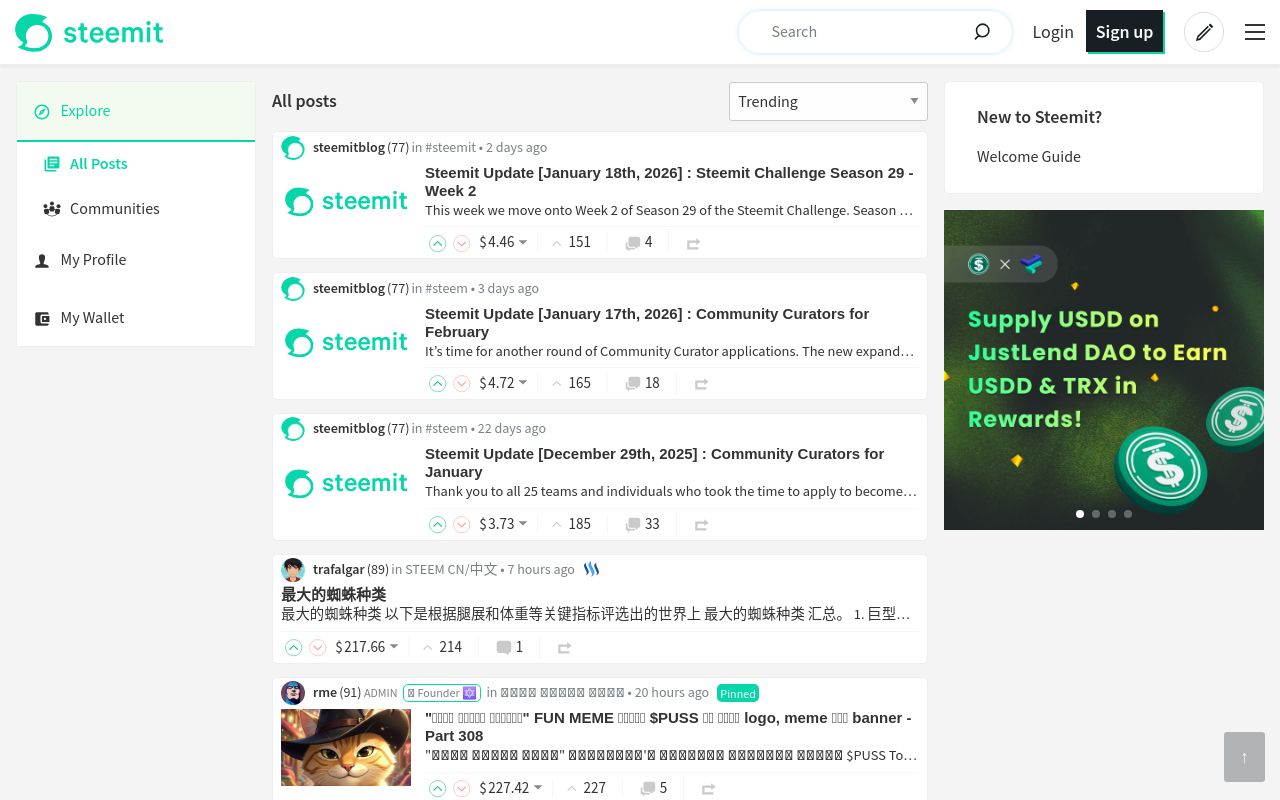Open the JustLend DAO ad banner
The width and height of the screenshot is (1280, 800).
pos(1104,370)
